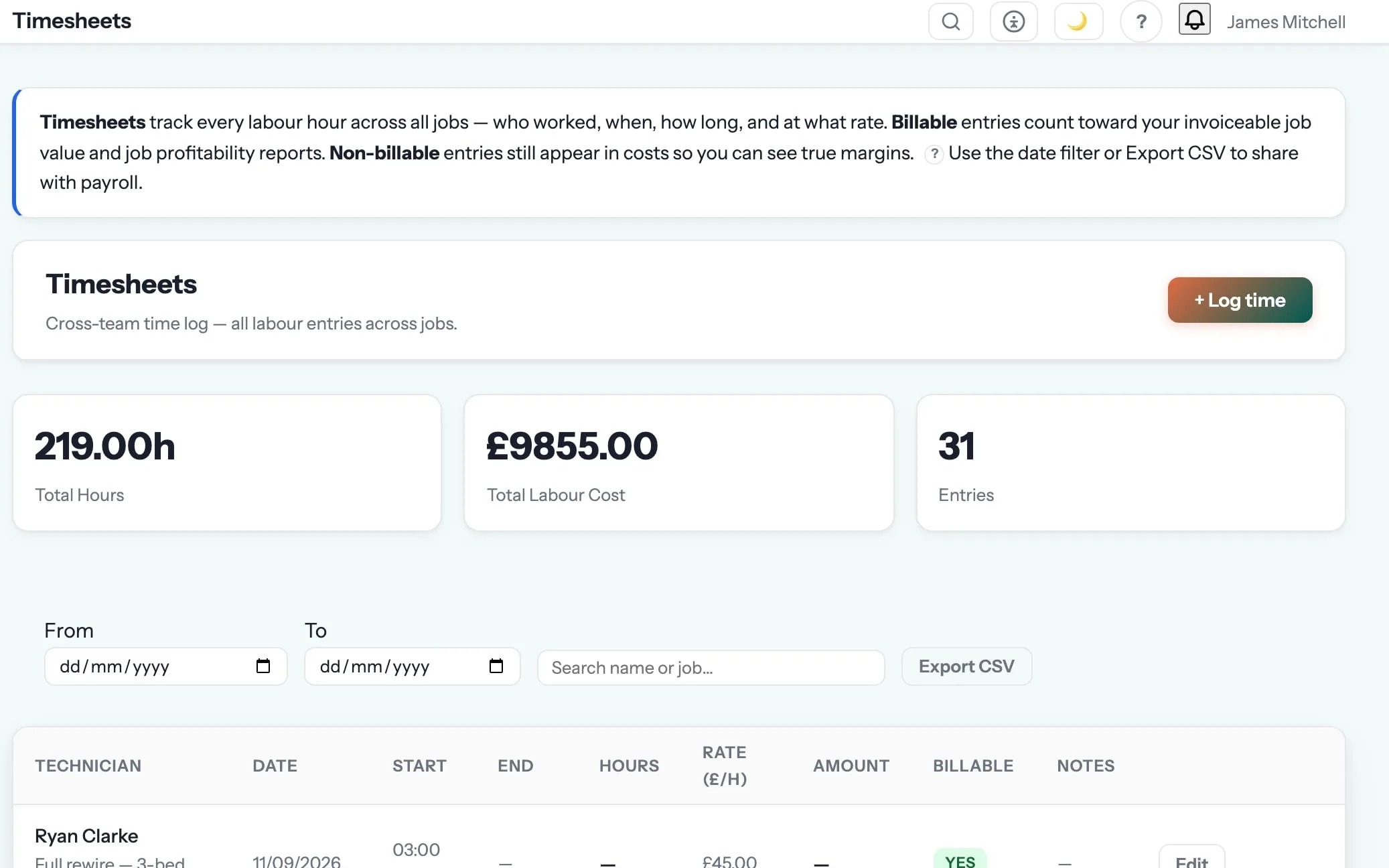Click the HOURS column header

click(x=630, y=766)
